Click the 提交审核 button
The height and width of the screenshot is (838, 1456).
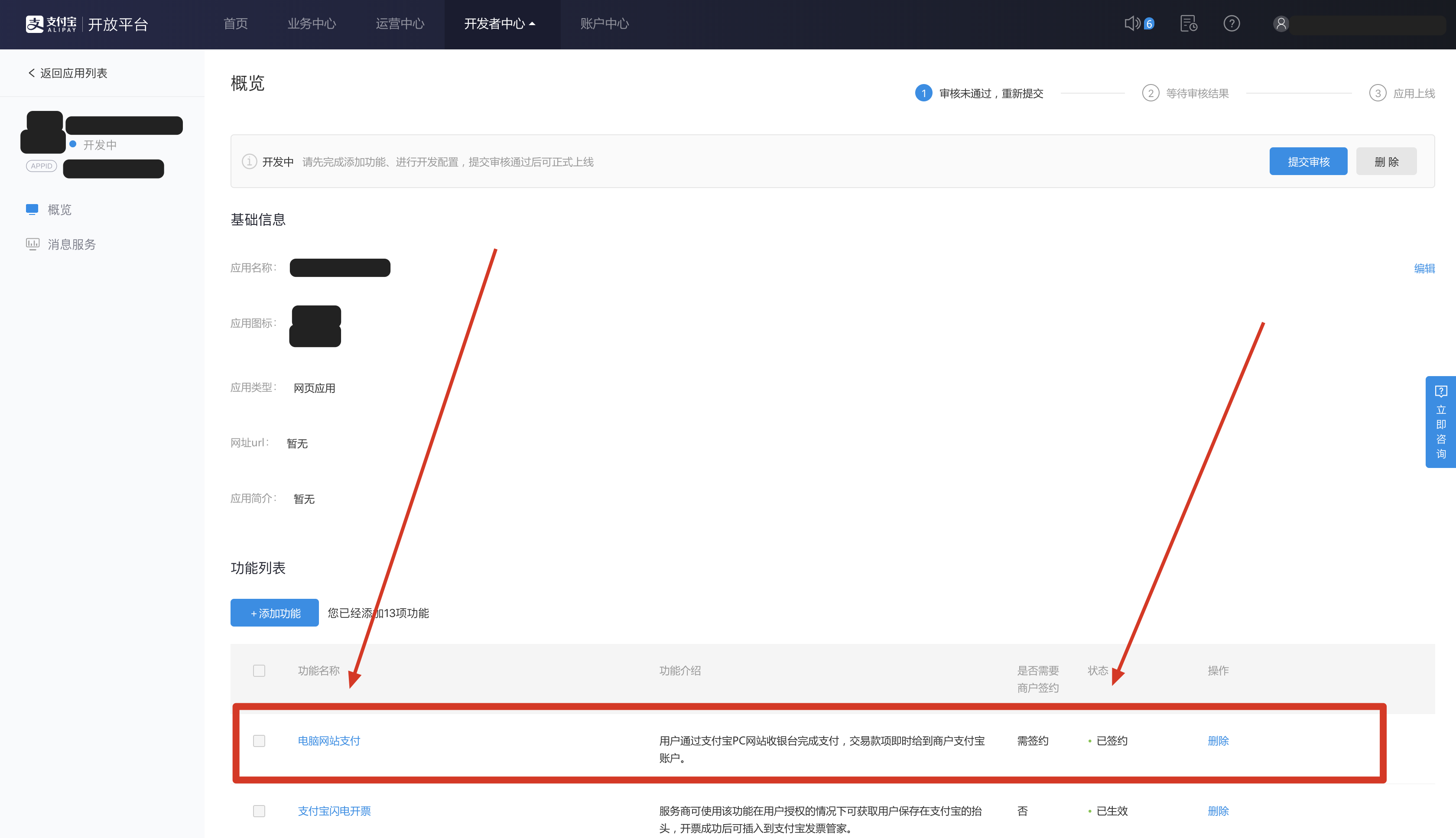pyautogui.click(x=1308, y=162)
